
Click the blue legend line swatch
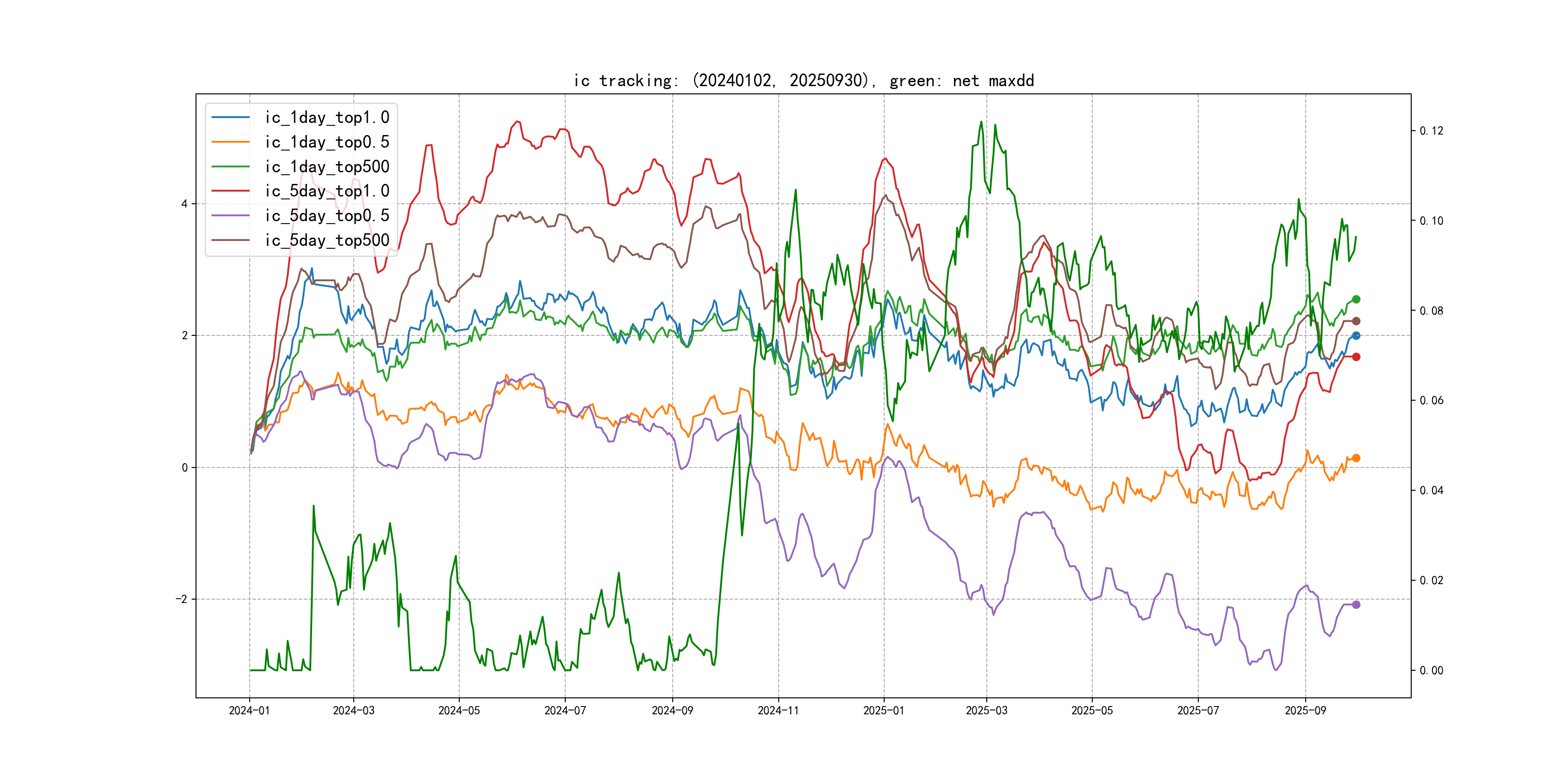click(x=231, y=118)
